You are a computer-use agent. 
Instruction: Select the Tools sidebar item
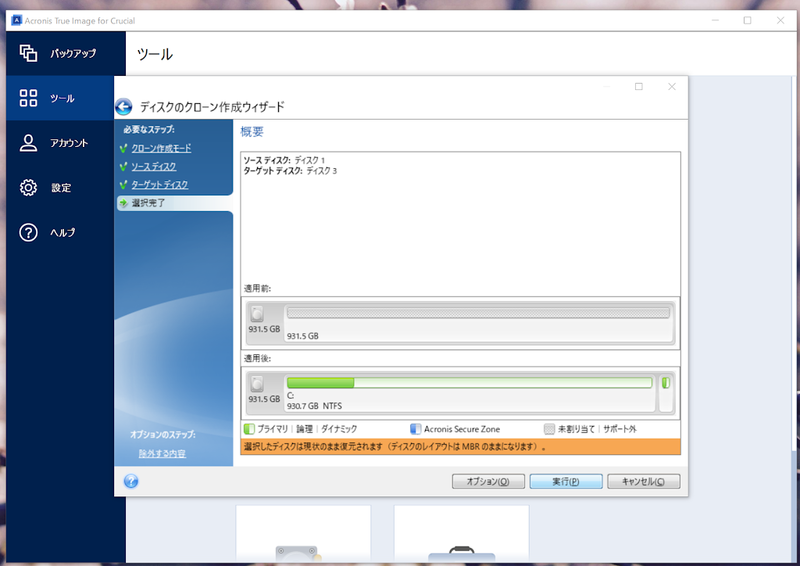(x=60, y=98)
